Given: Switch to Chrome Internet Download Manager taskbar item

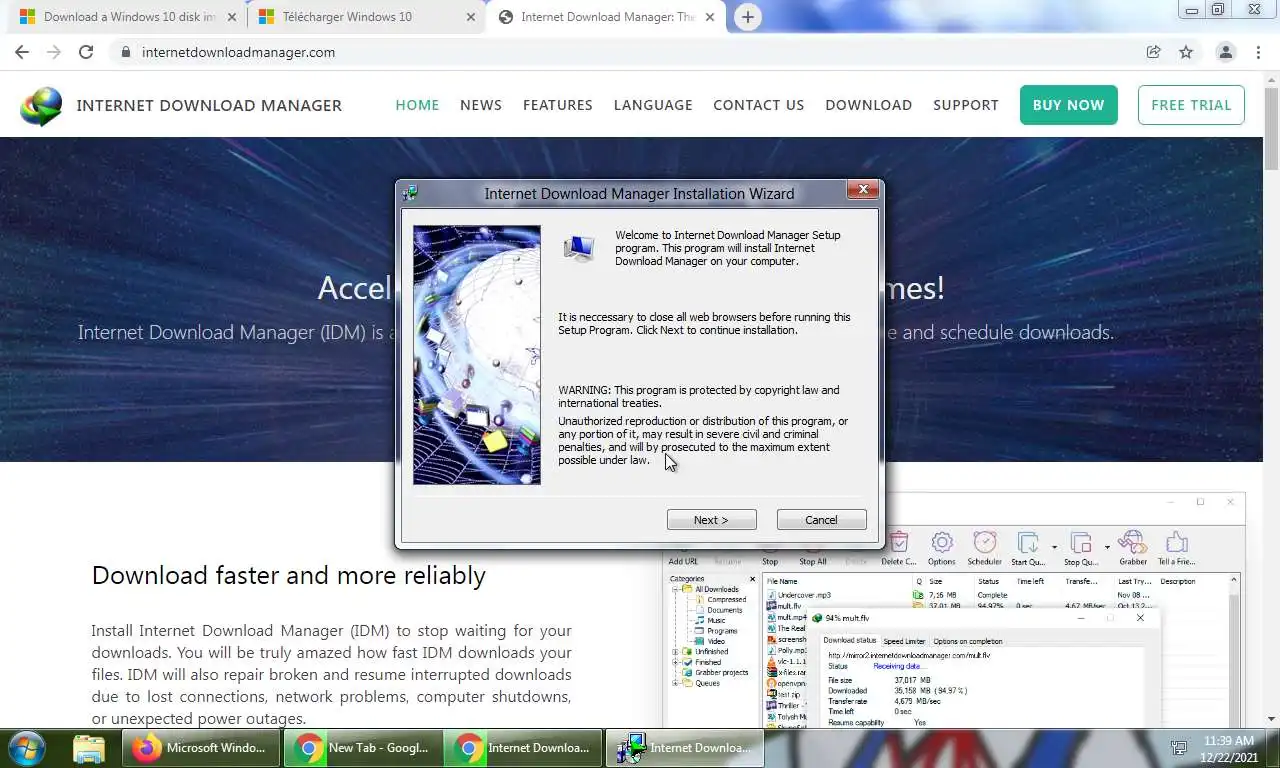Looking at the screenshot, I should tap(525, 748).
